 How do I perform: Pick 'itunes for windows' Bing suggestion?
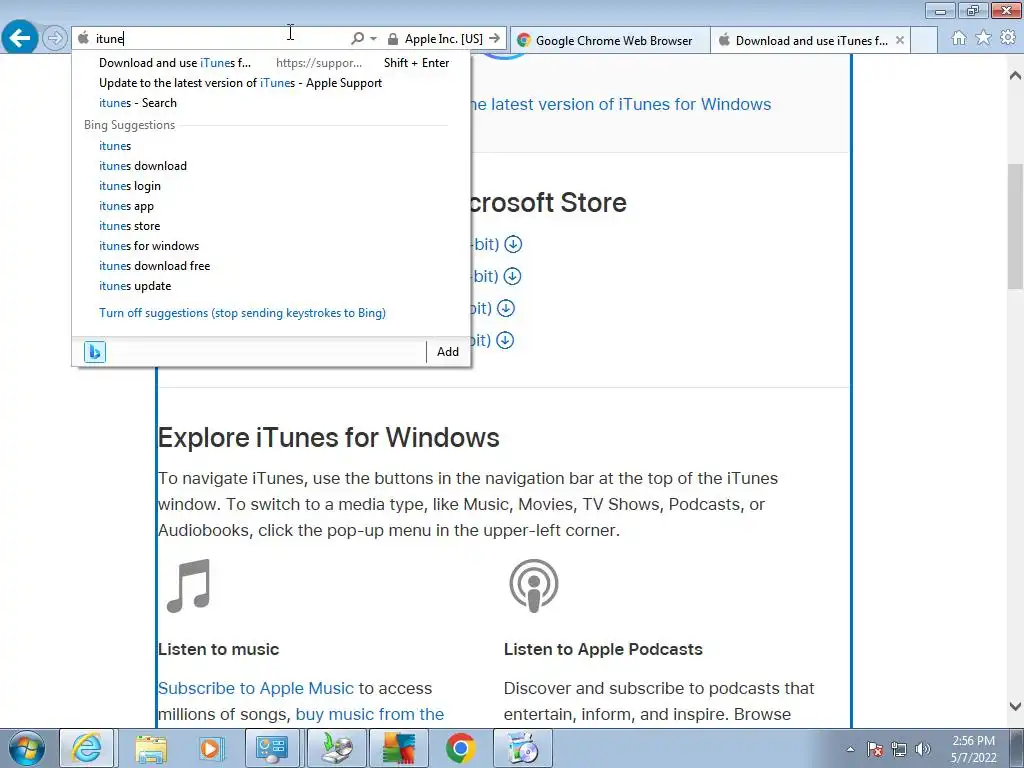270,246
